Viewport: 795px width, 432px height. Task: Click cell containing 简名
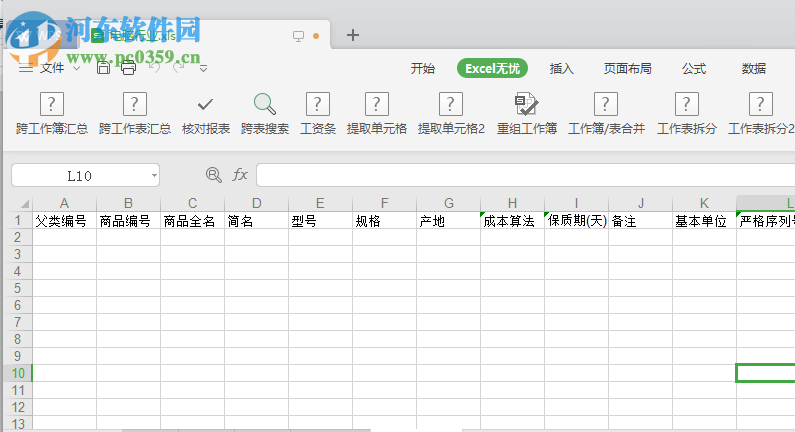coord(257,221)
